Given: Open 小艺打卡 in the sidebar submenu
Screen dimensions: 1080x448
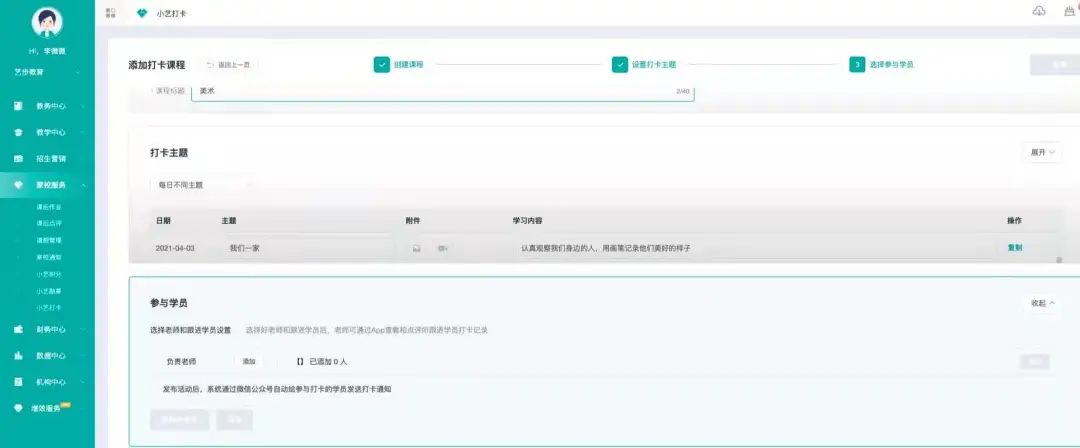Looking at the screenshot, I should click(49, 307).
